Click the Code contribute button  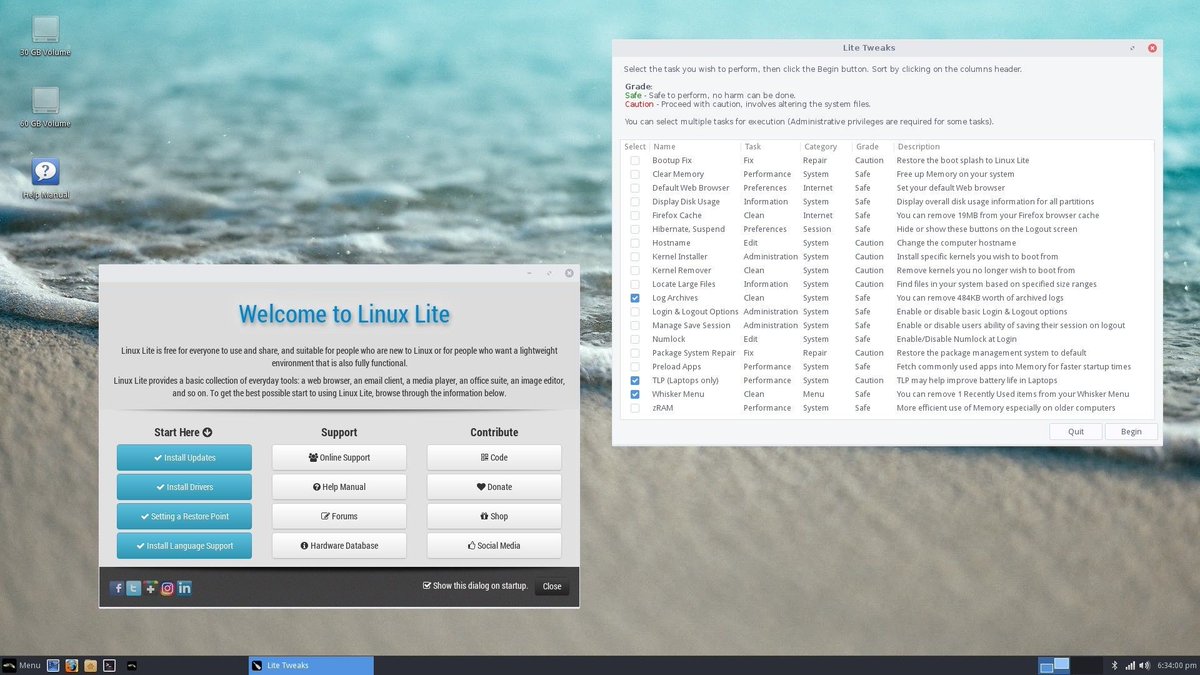(494, 458)
